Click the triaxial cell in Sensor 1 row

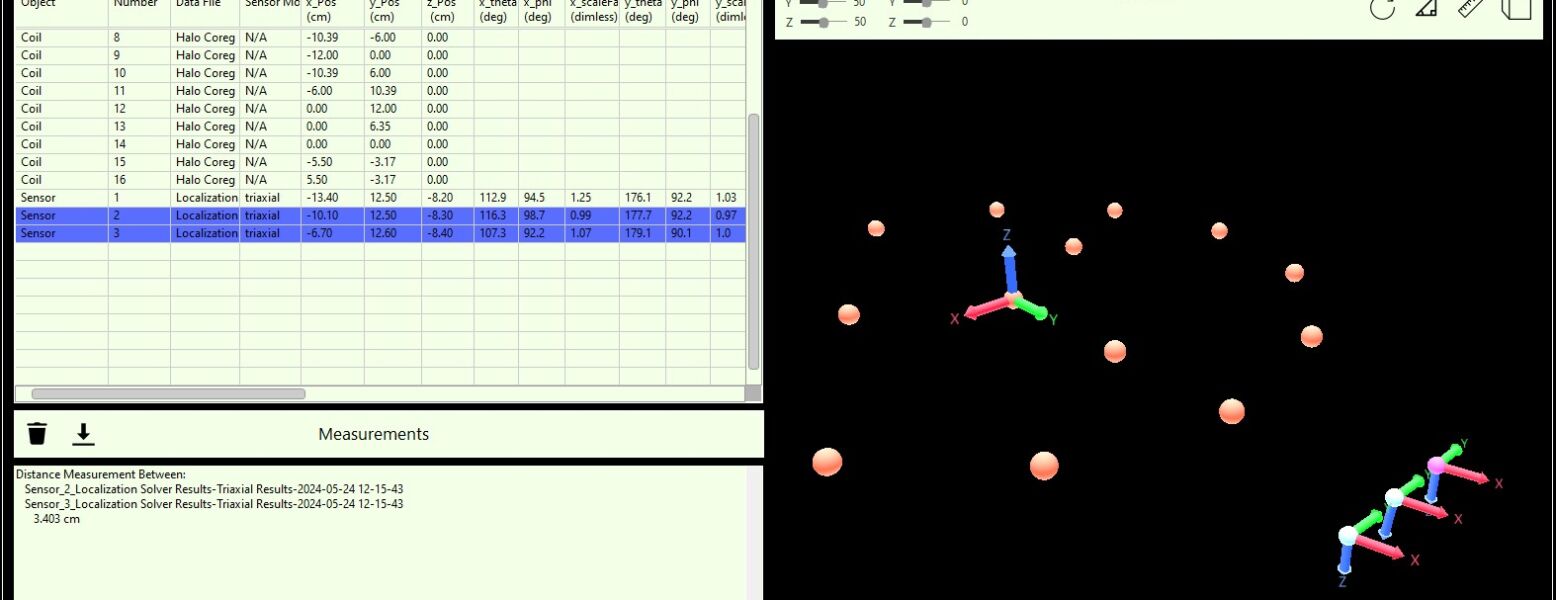point(270,198)
